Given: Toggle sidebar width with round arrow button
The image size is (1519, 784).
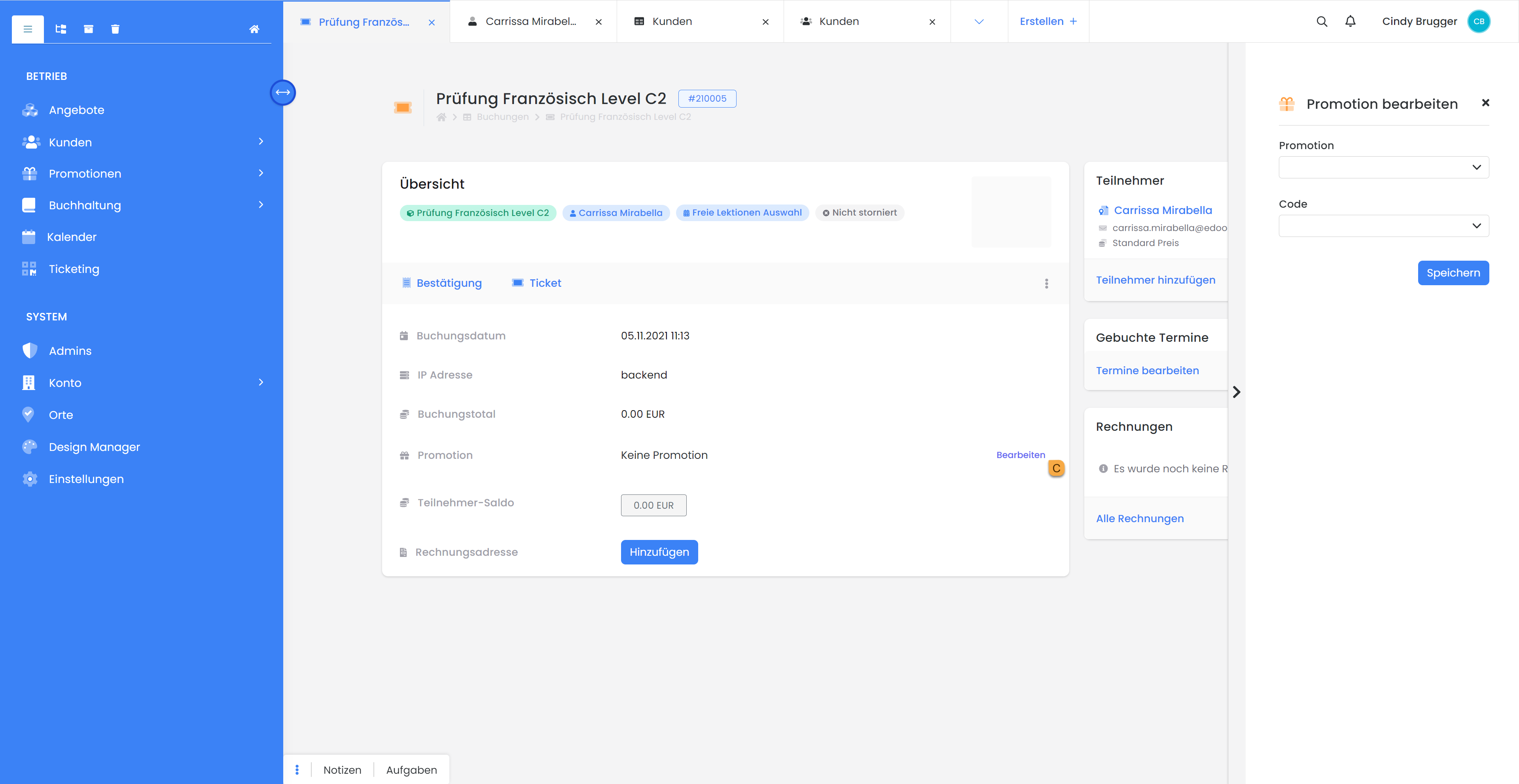Looking at the screenshot, I should click(282, 93).
